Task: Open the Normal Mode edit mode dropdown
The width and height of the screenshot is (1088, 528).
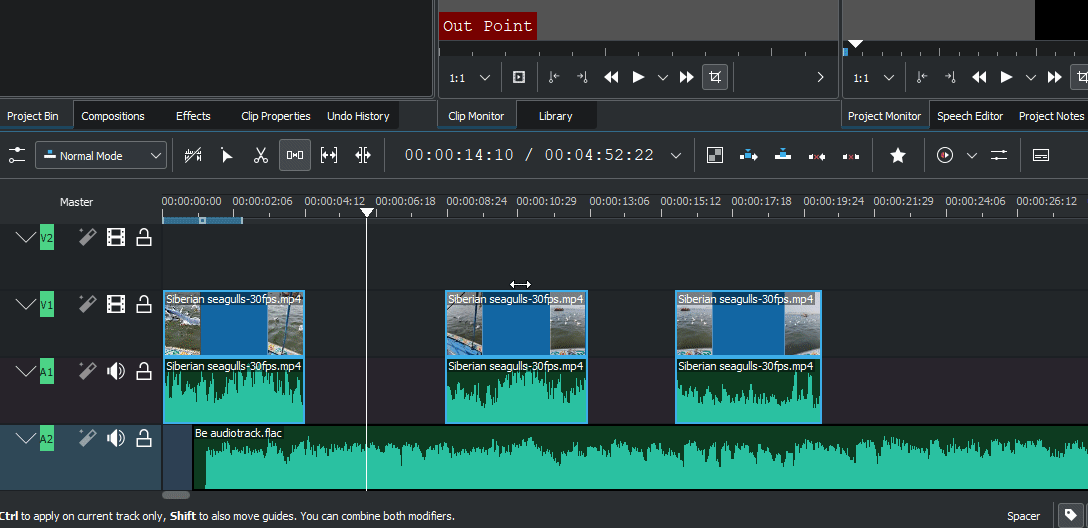Action: tap(101, 155)
